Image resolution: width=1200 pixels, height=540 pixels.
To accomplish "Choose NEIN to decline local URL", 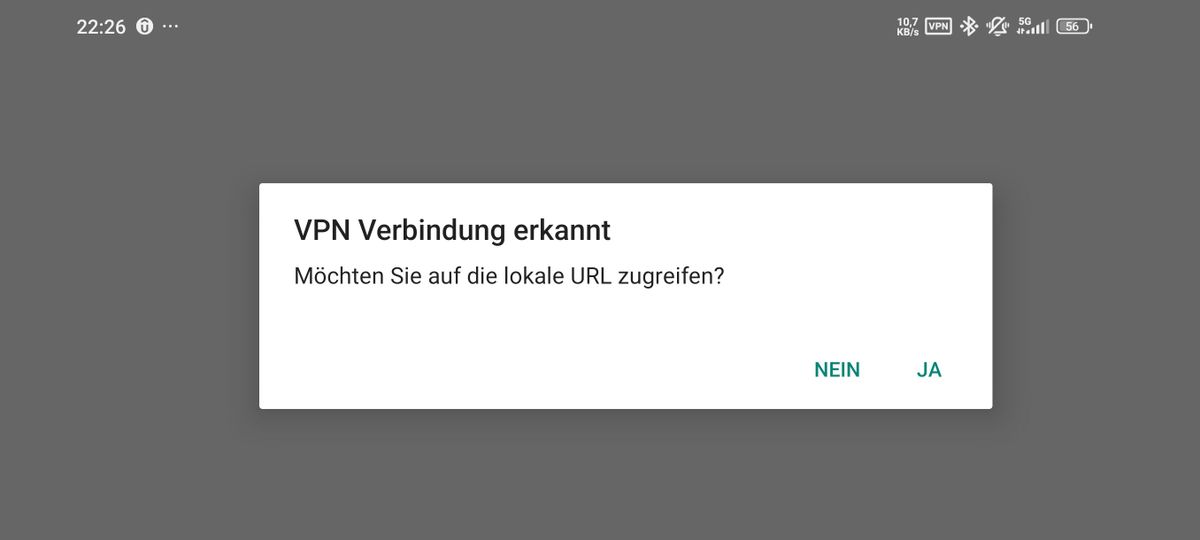I will (837, 370).
